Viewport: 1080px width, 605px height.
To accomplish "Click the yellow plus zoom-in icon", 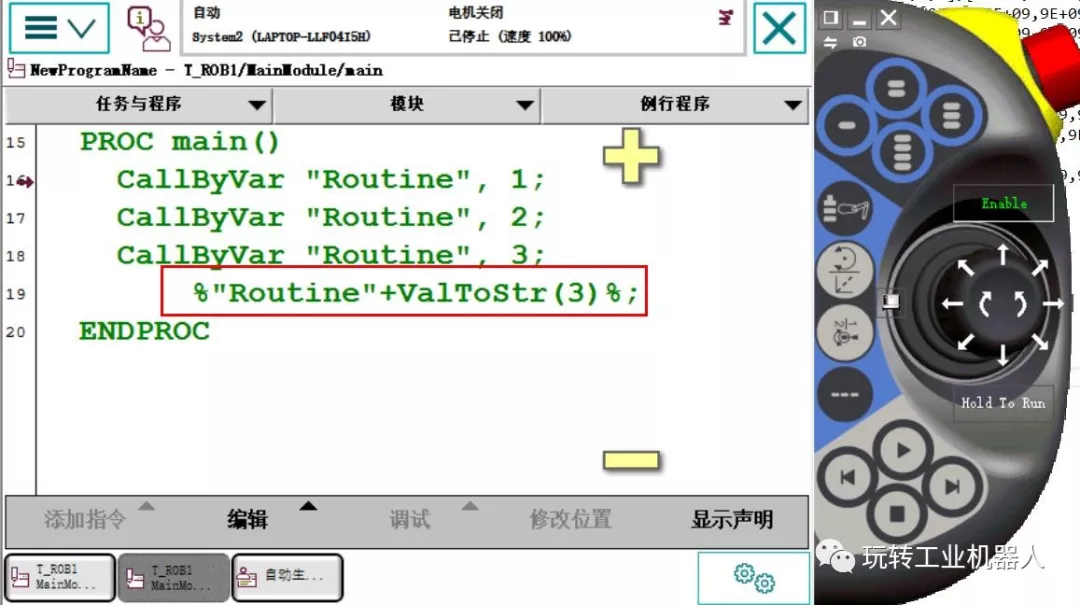I will [631, 155].
